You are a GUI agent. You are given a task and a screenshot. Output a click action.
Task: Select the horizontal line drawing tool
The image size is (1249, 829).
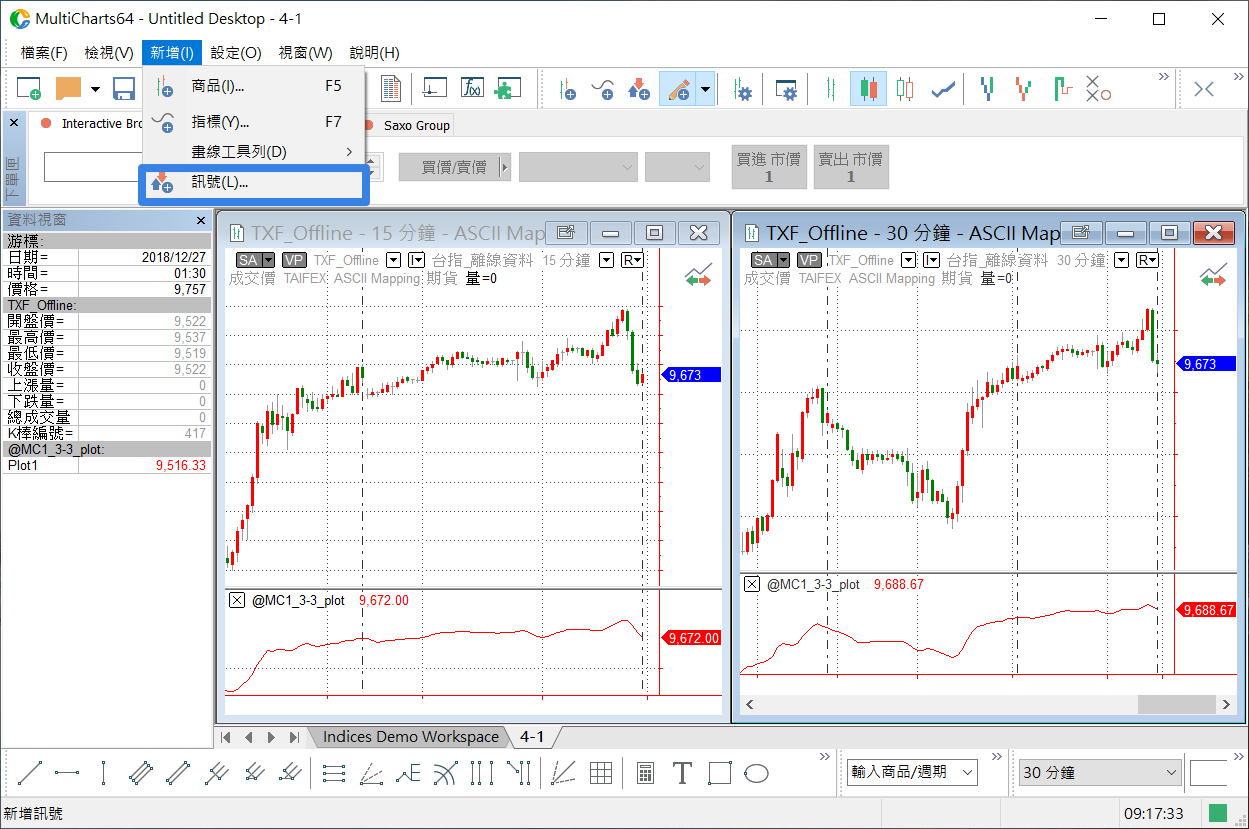point(67,772)
